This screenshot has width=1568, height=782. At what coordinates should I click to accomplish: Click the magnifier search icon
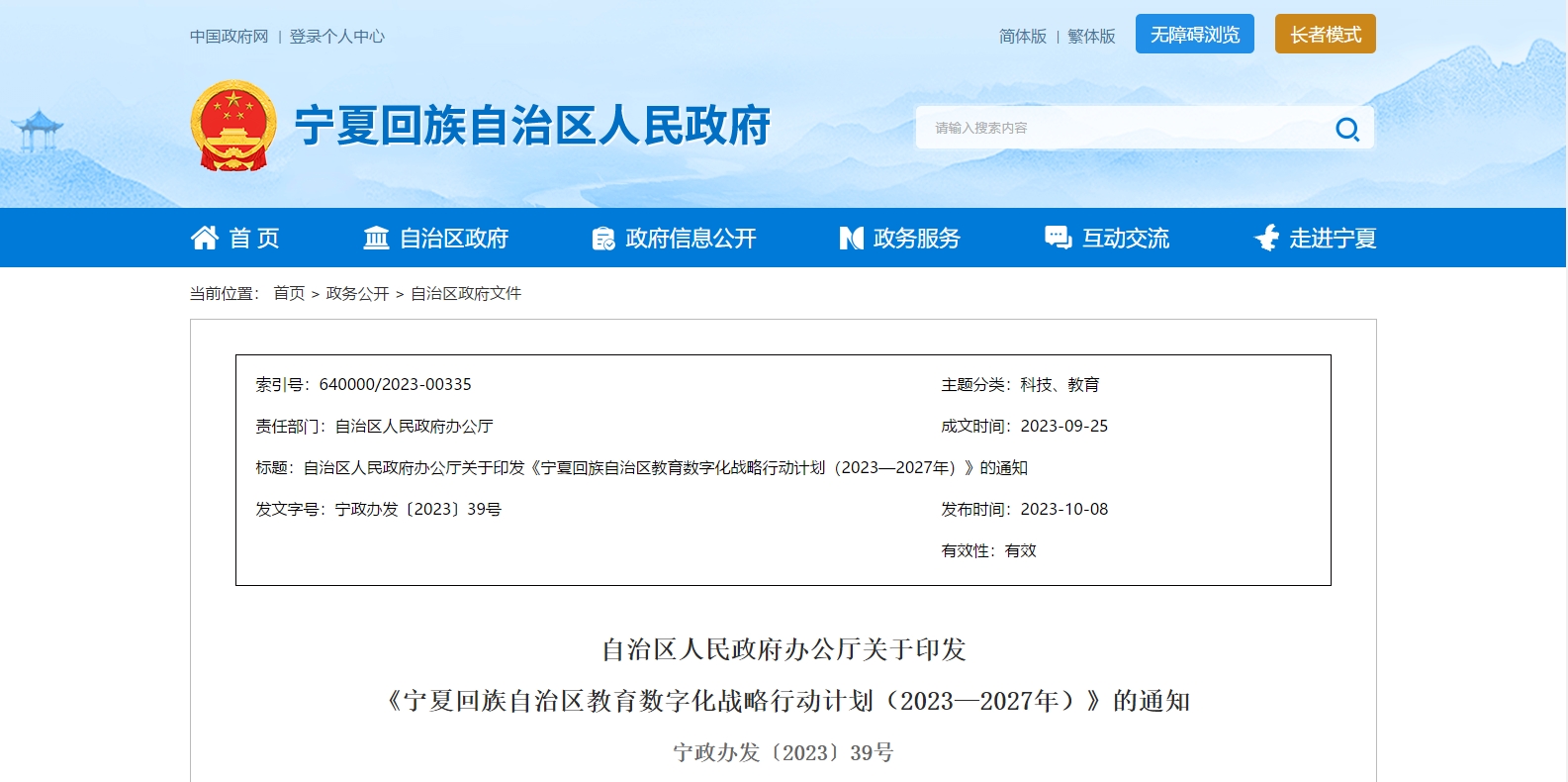point(1347,129)
